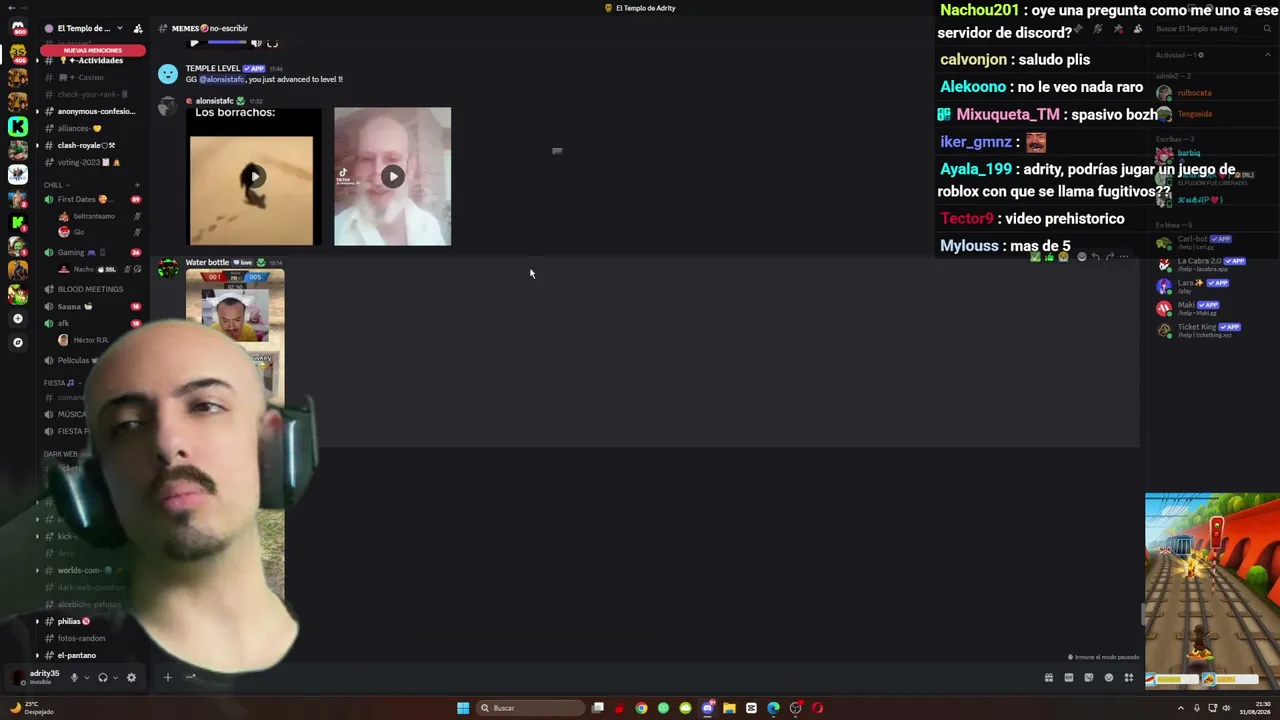Click the reply arrow on Water bottle message
This screenshot has width=1280, height=720.
[x=1095, y=257]
